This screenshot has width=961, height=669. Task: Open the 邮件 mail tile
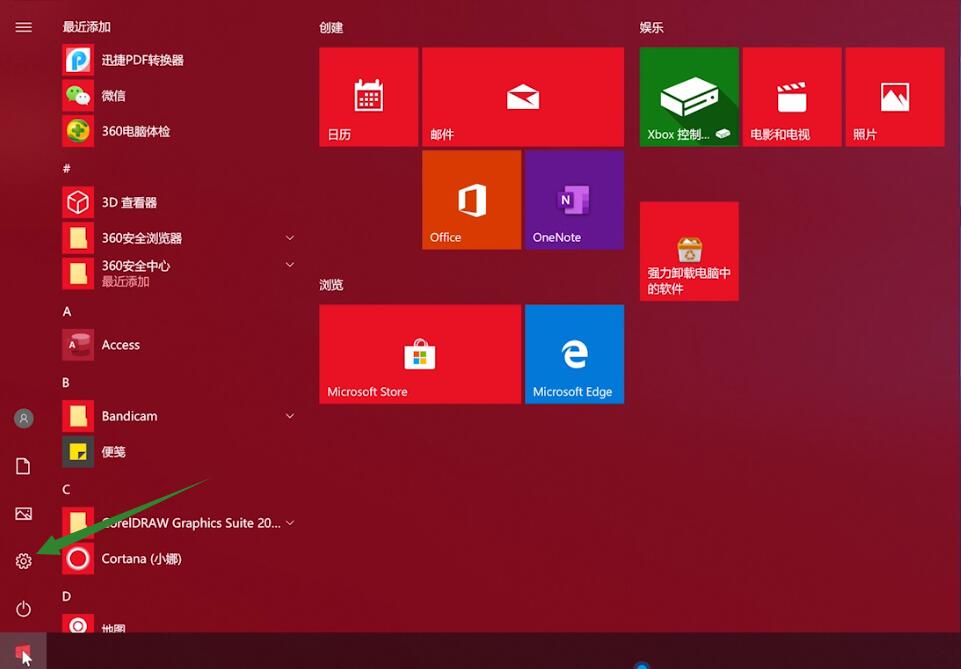[523, 97]
